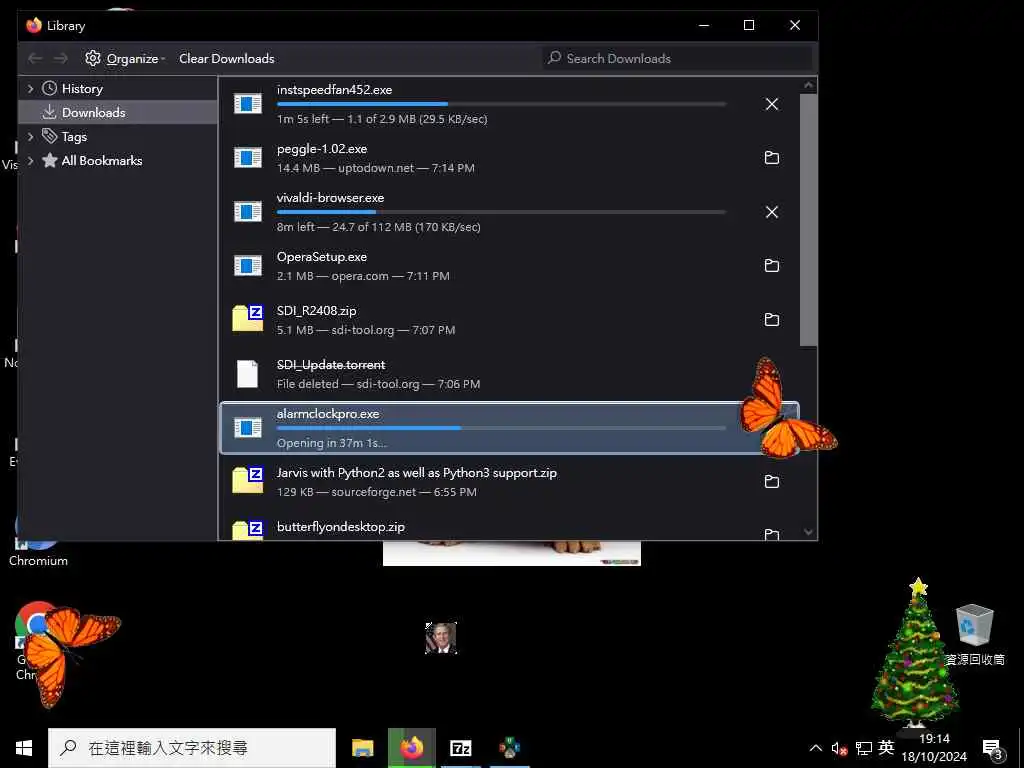Select the OperaSetup.exe file name
The height and width of the screenshot is (768, 1024).
[322, 257]
